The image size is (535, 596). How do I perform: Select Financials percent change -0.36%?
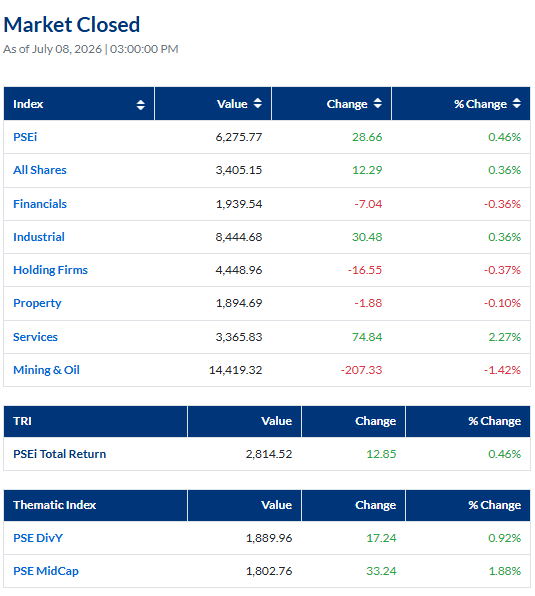502,204
